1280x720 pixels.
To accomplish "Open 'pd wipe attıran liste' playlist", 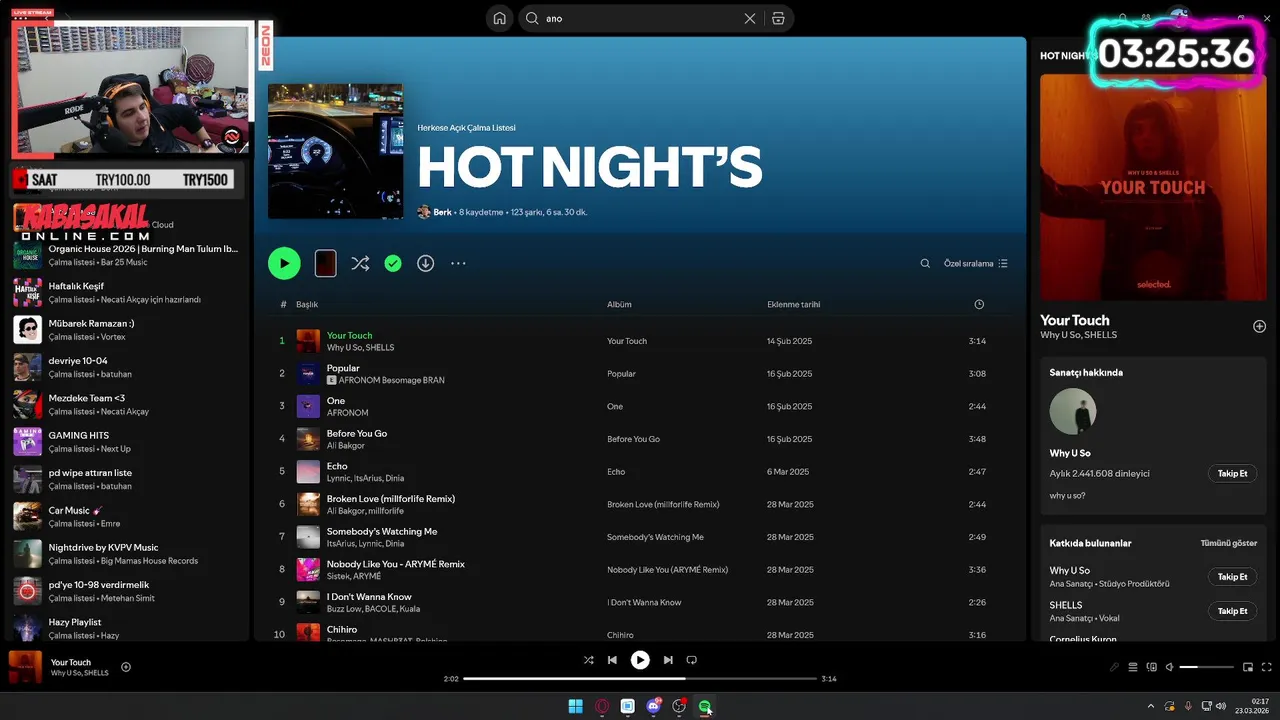I will [x=128, y=479].
